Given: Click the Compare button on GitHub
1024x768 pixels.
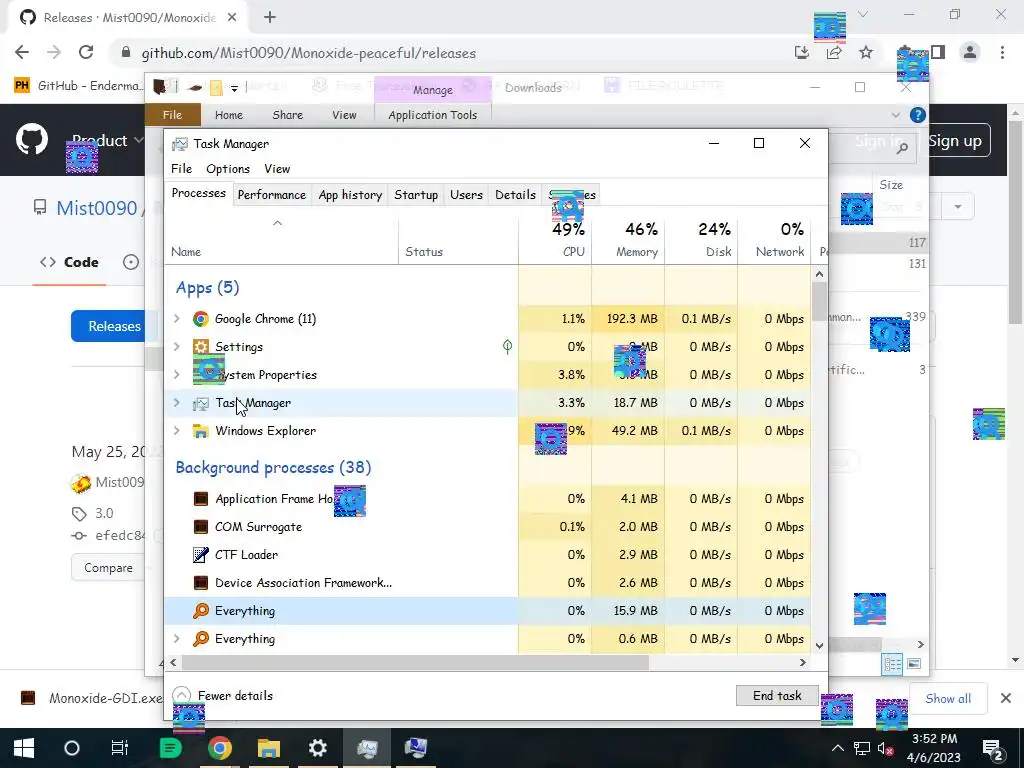Looking at the screenshot, I should click(x=108, y=568).
